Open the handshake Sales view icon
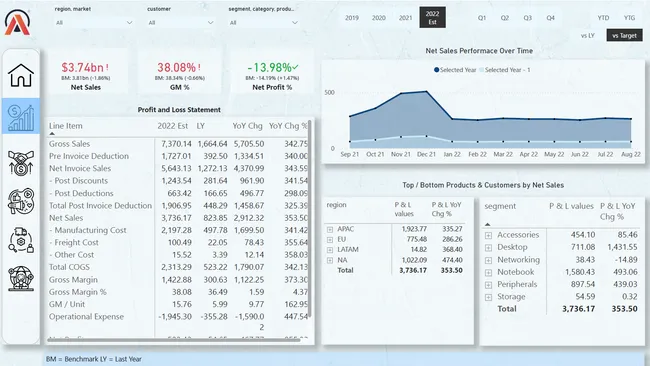Screen dimensions: 650x366 coord(21,162)
